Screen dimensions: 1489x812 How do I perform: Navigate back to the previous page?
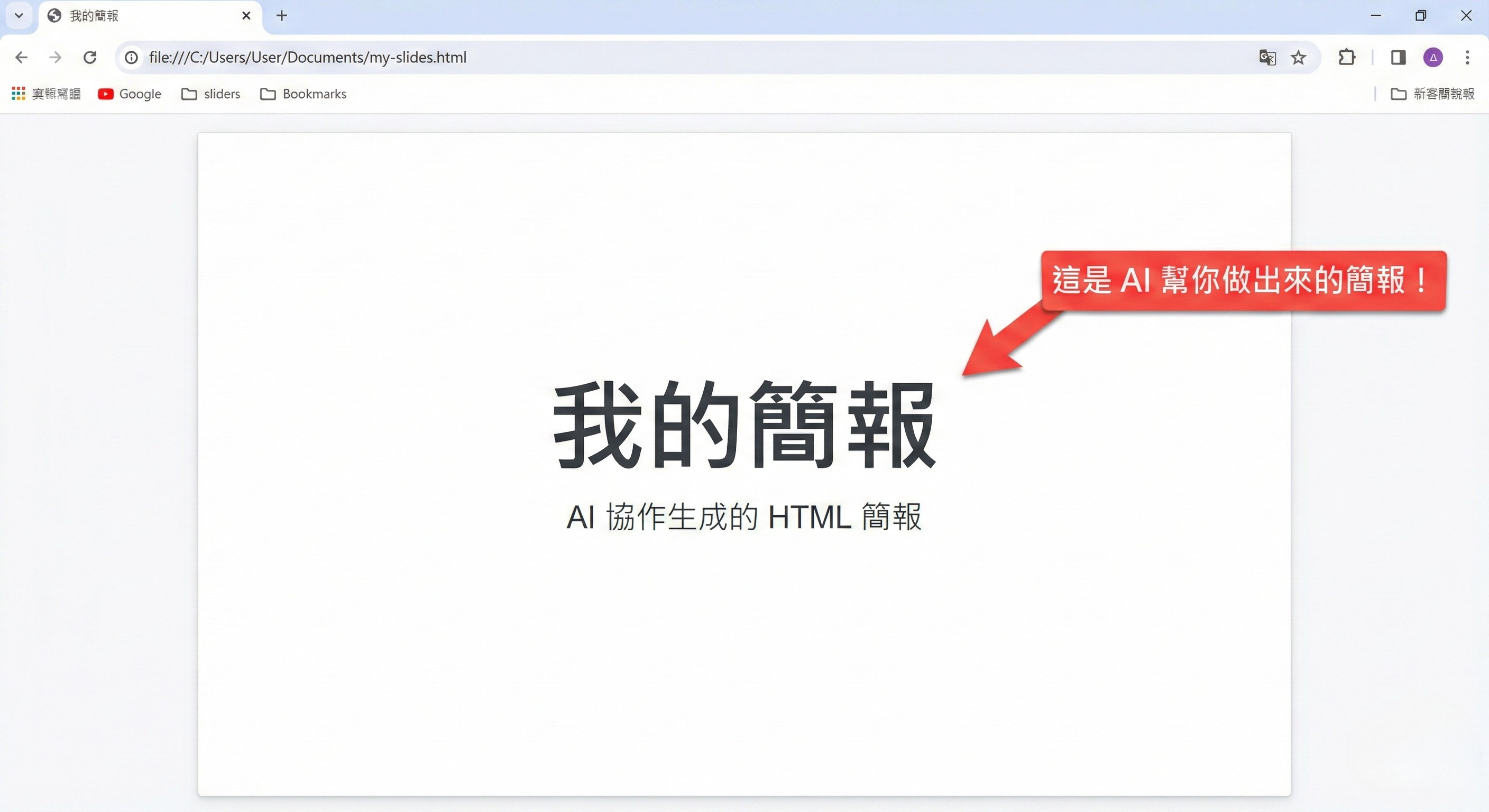click(21, 57)
